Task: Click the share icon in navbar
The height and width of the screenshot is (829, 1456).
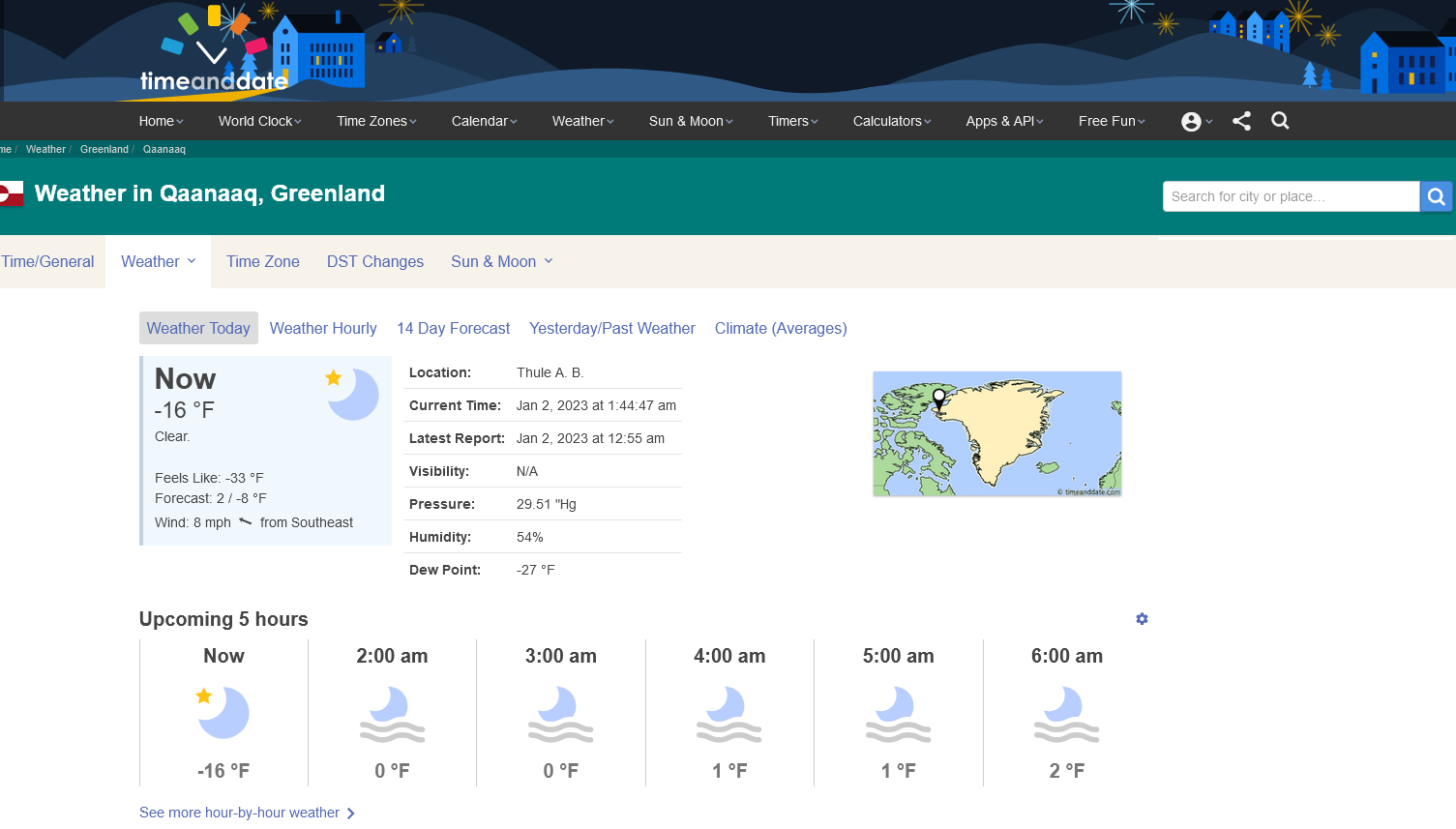Action: [1242, 121]
